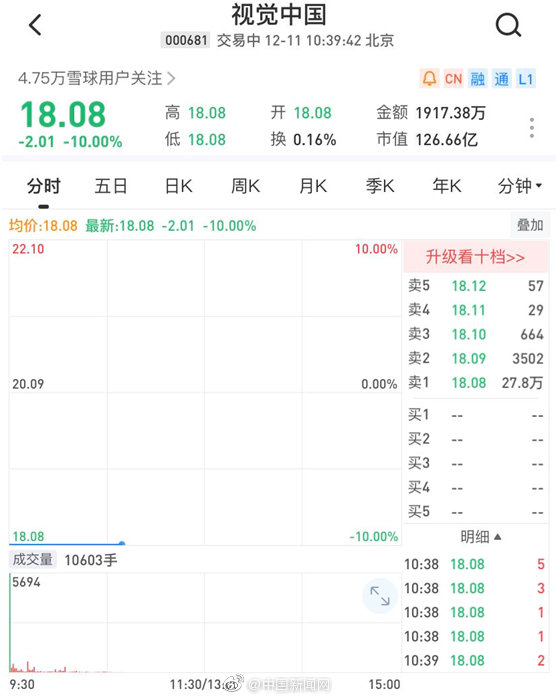Tap the -2.01 -10.00% change under price
This screenshot has width=558, height=699.
(x=70, y=142)
